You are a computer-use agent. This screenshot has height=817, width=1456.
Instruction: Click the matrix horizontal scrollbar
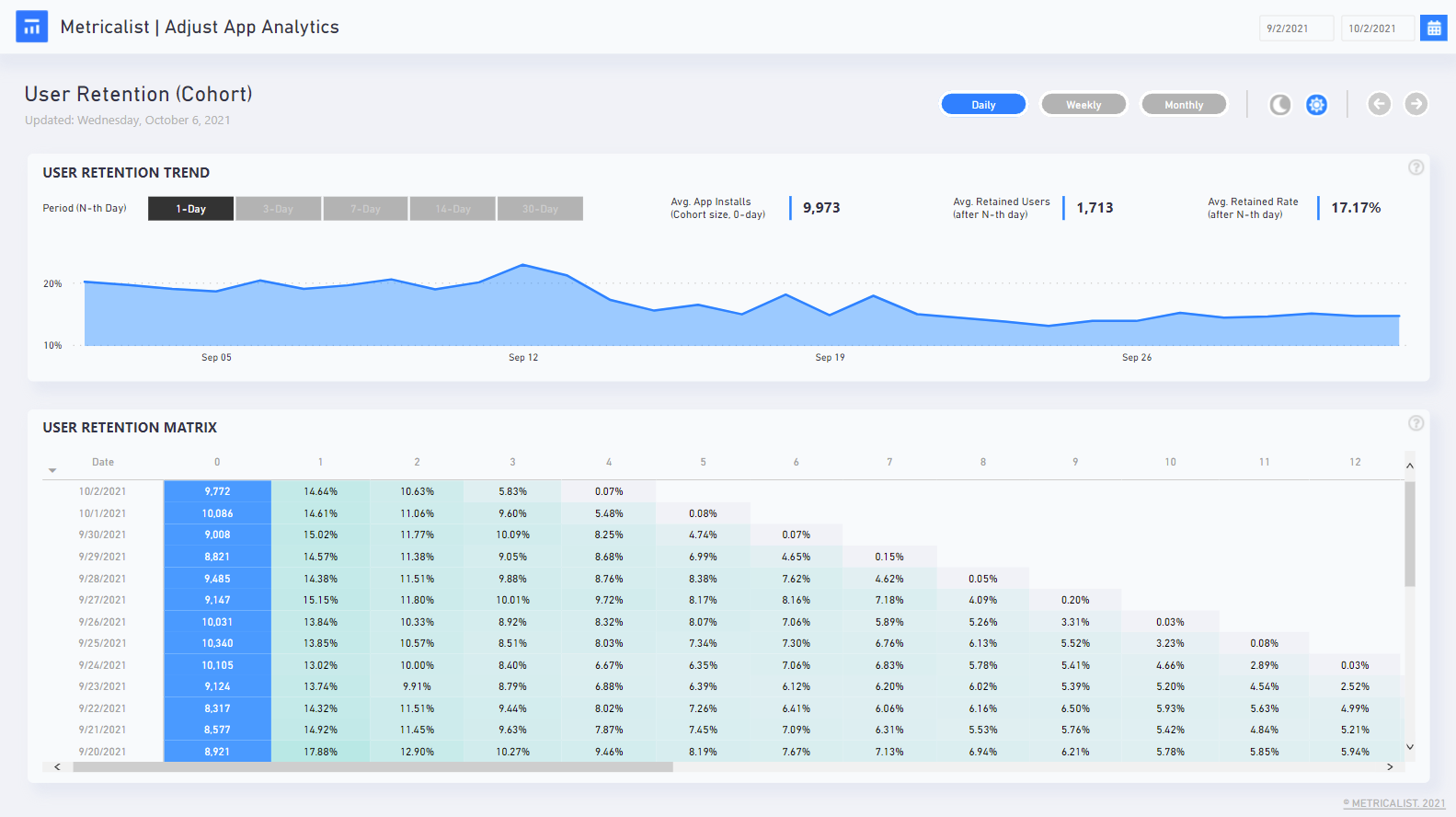coord(373,766)
